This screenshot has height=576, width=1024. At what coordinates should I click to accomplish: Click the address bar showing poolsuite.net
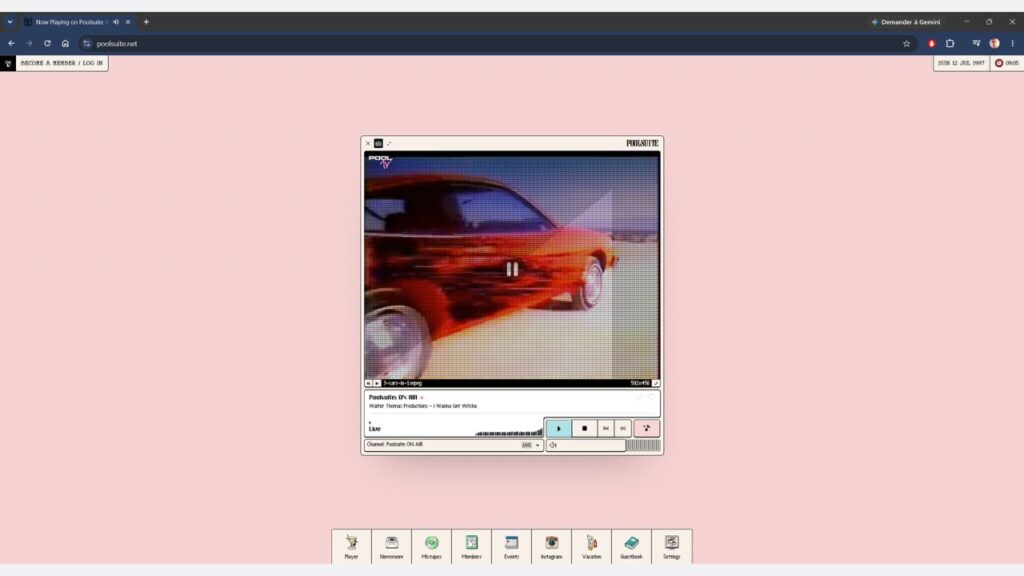(496, 44)
